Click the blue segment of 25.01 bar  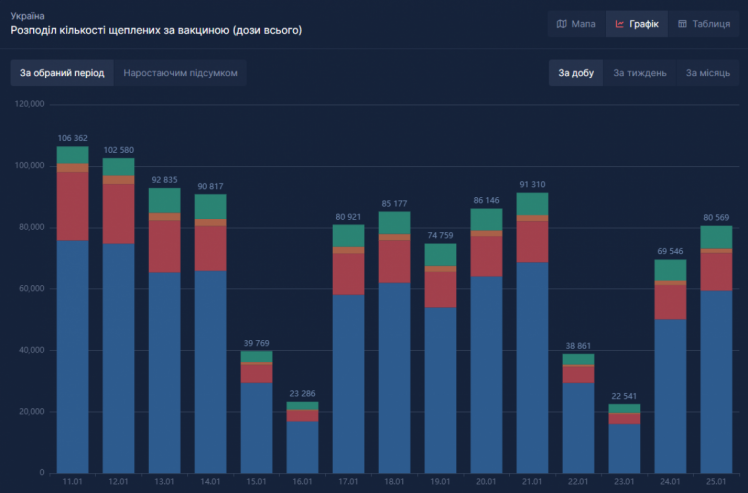(x=716, y=381)
